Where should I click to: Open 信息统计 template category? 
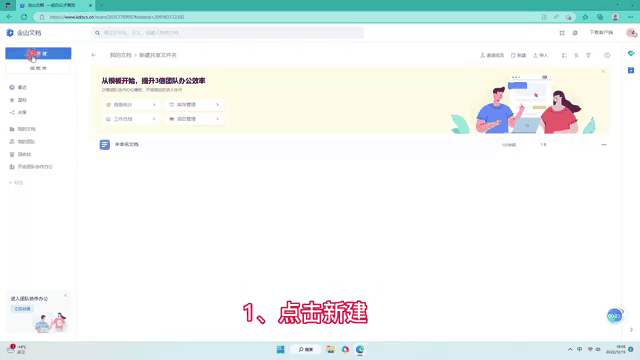pos(131,105)
